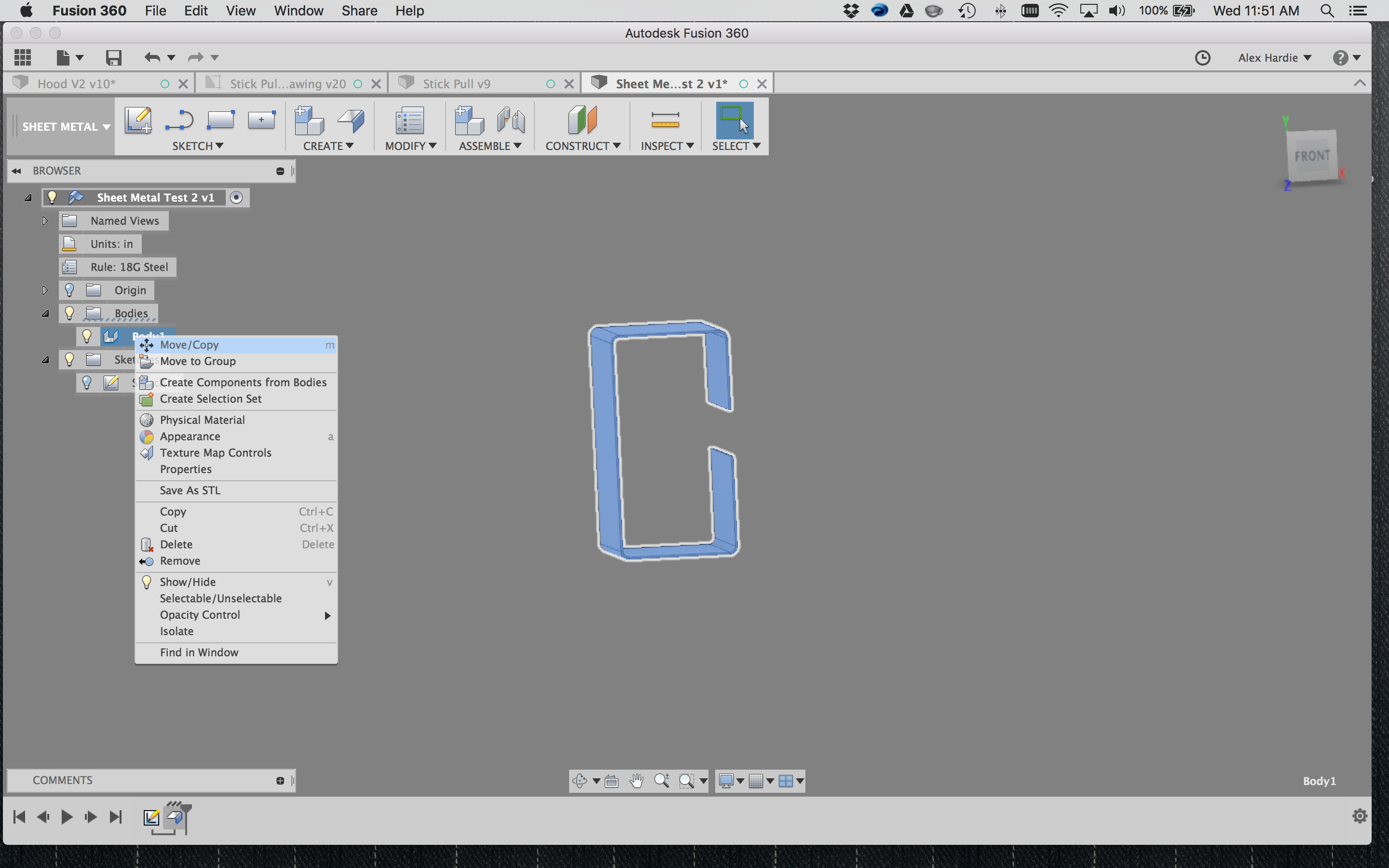Open the Opacity Control submenu
This screenshot has height=868, width=1389.
click(x=236, y=615)
